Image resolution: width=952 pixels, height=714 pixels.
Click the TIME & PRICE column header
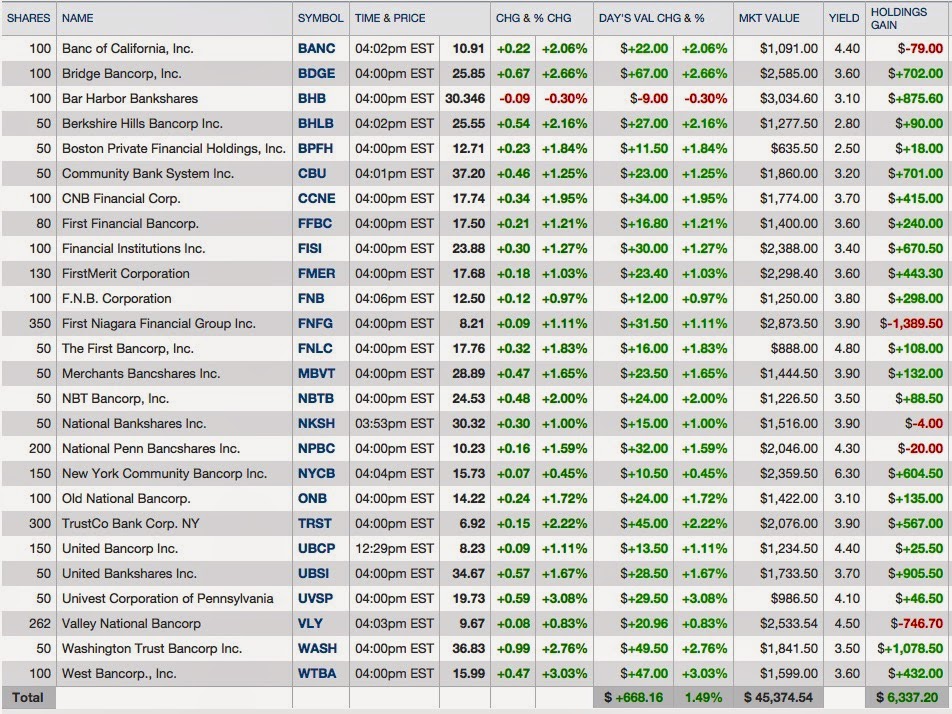[x=390, y=18]
